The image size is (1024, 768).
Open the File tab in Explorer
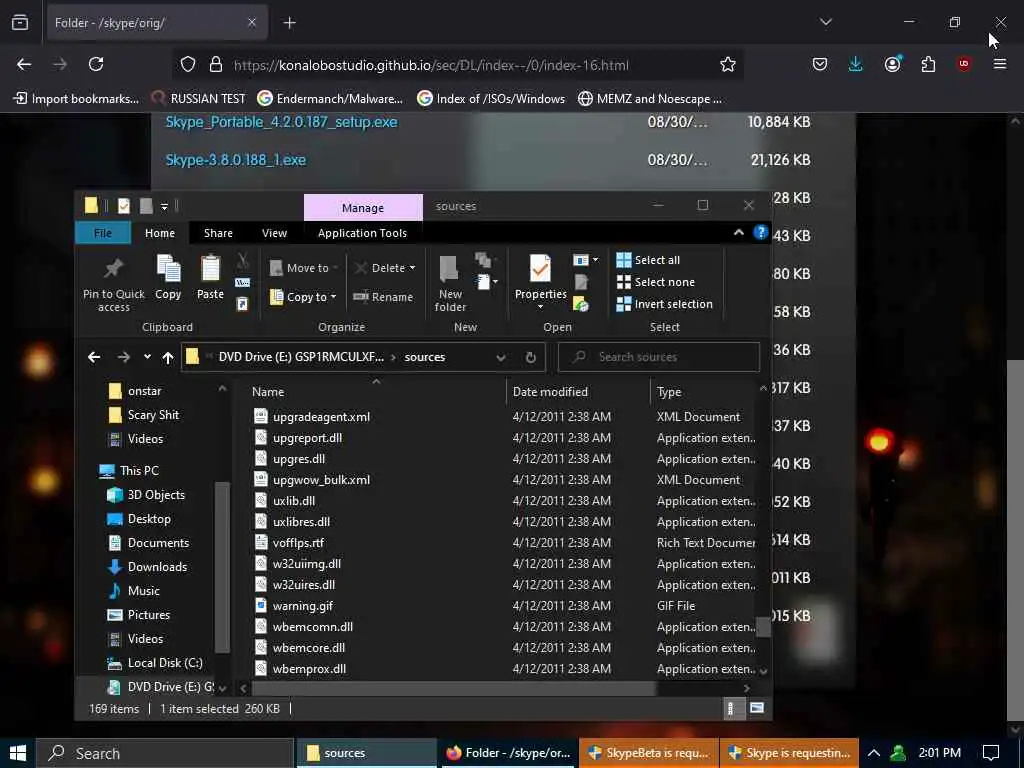[x=103, y=232]
